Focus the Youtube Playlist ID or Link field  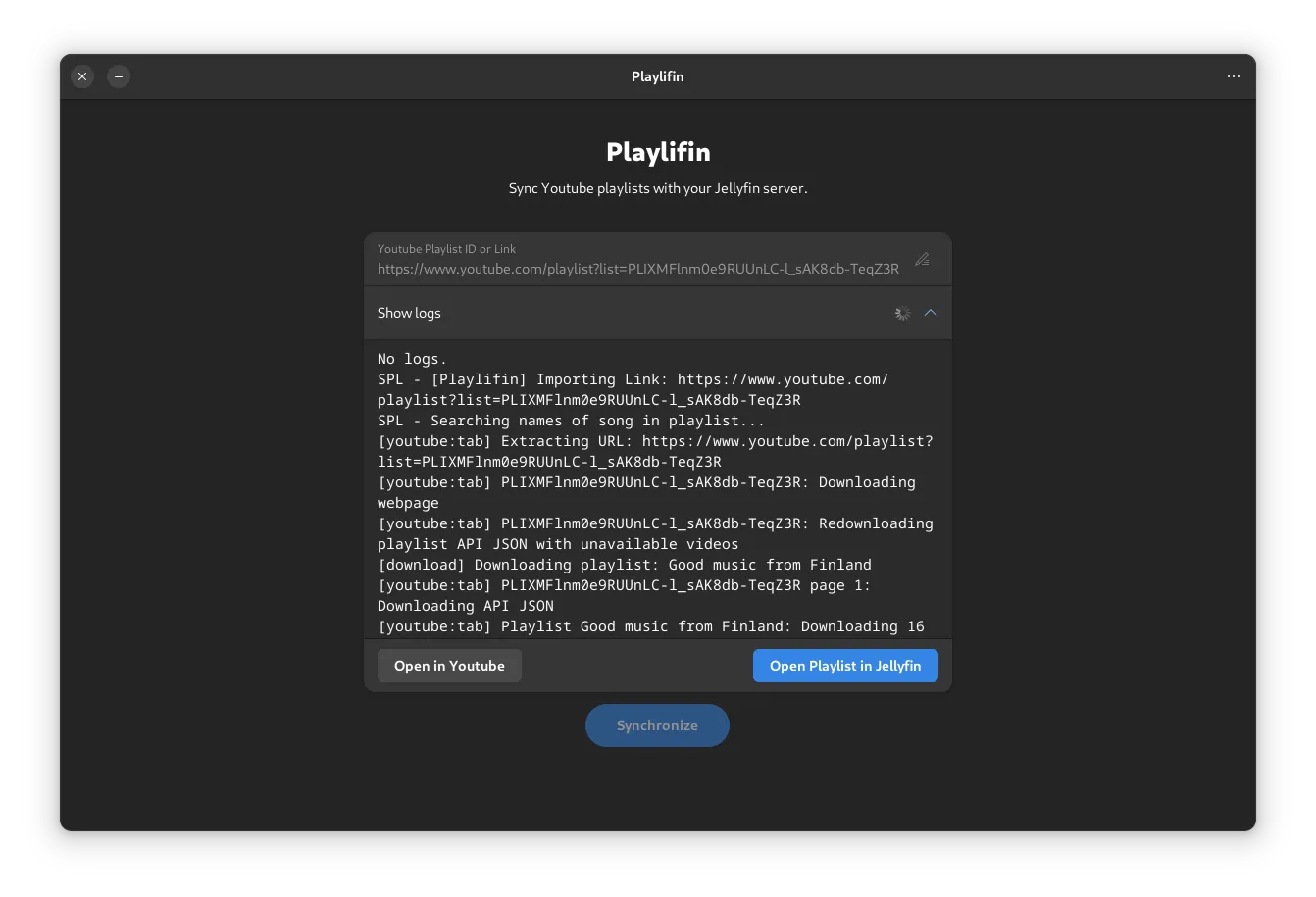(637, 269)
